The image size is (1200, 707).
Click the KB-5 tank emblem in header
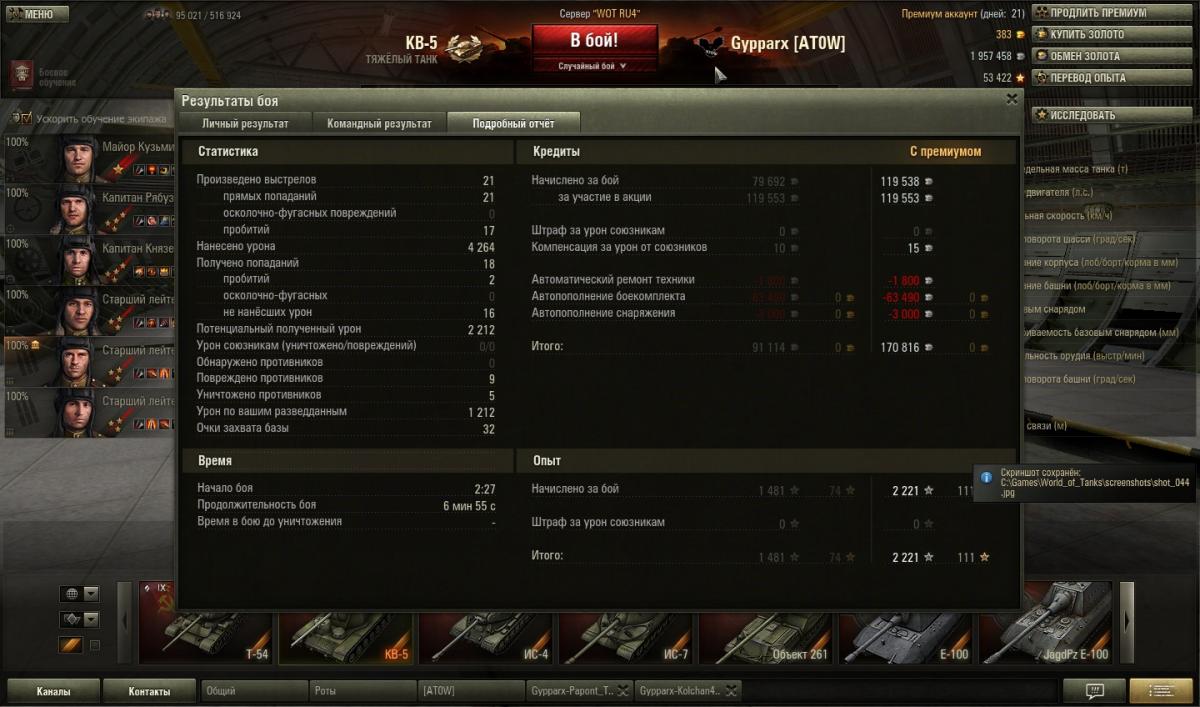pyautogui.click(x=464, y=47)
